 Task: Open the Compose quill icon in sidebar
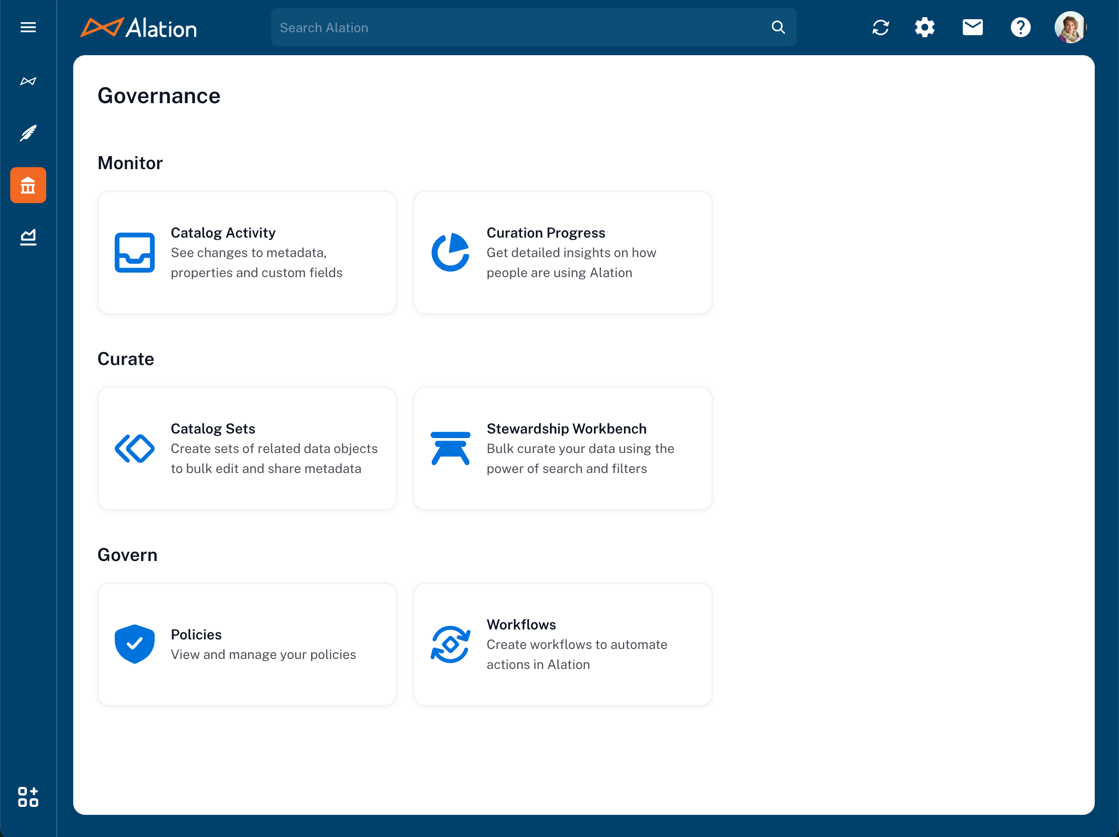point(28,133)
